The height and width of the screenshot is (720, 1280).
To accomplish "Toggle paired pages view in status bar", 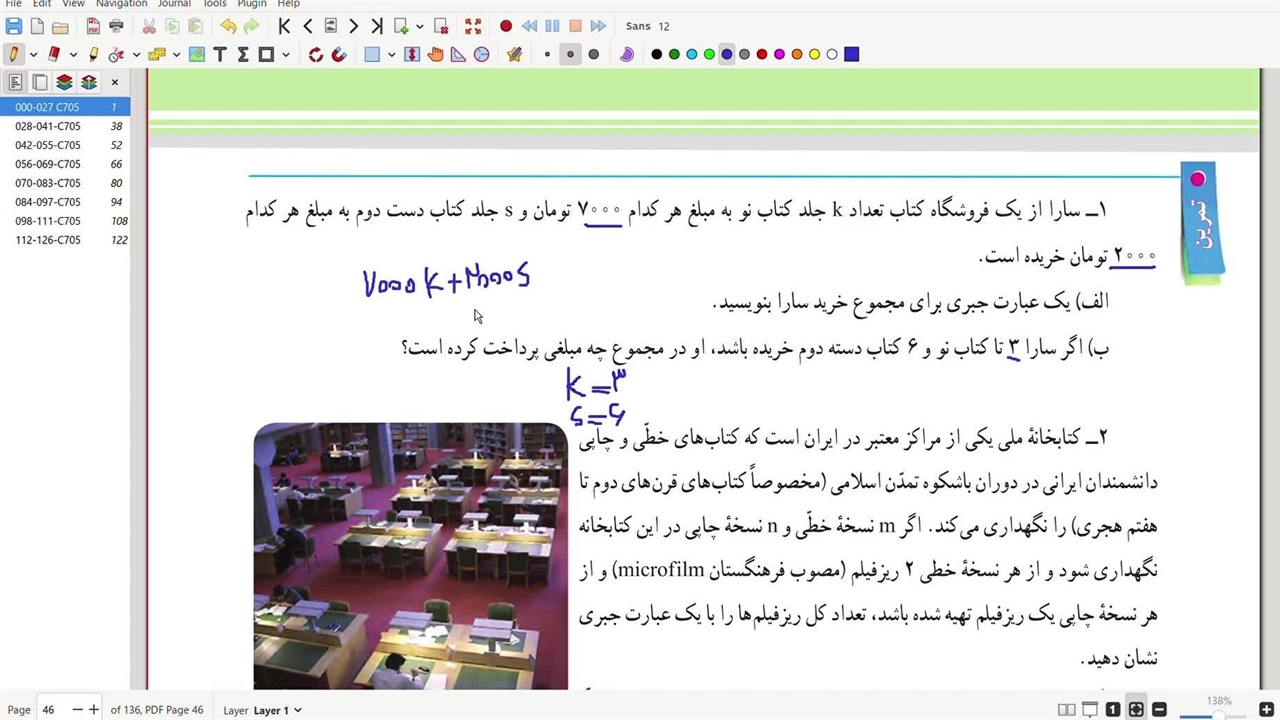I will [x=1067, y=710].
